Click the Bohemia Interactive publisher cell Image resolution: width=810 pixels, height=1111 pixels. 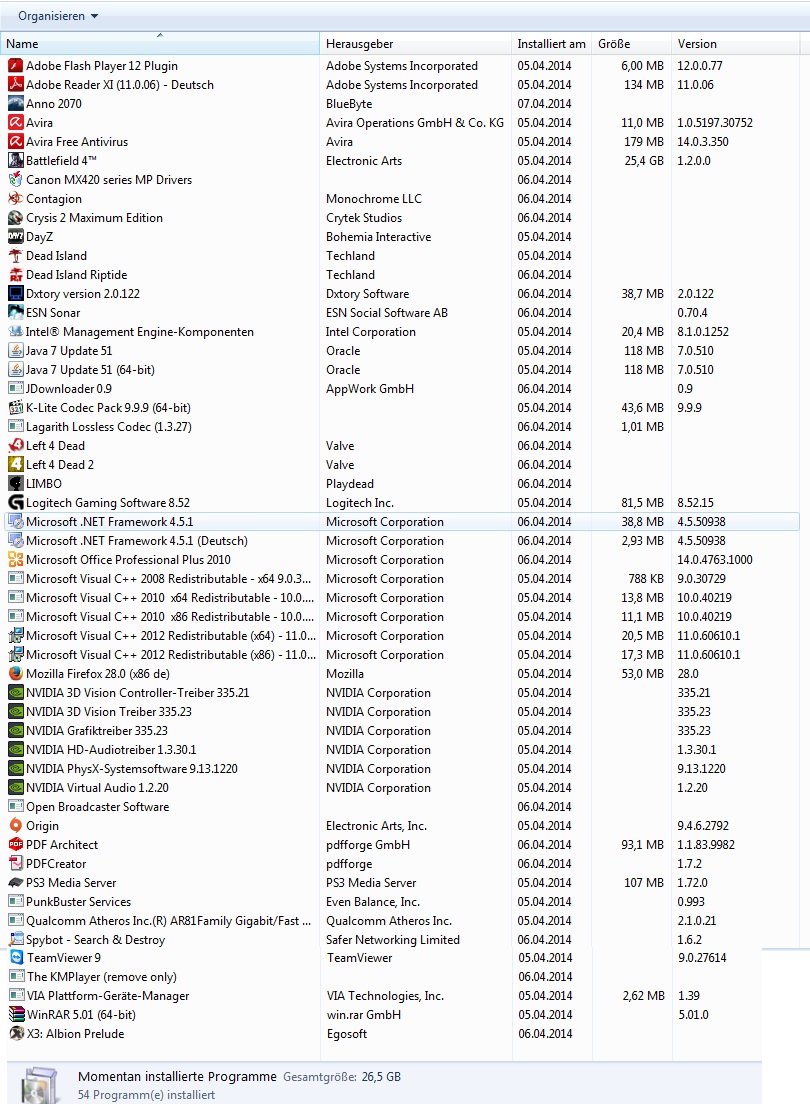[378, 237]
